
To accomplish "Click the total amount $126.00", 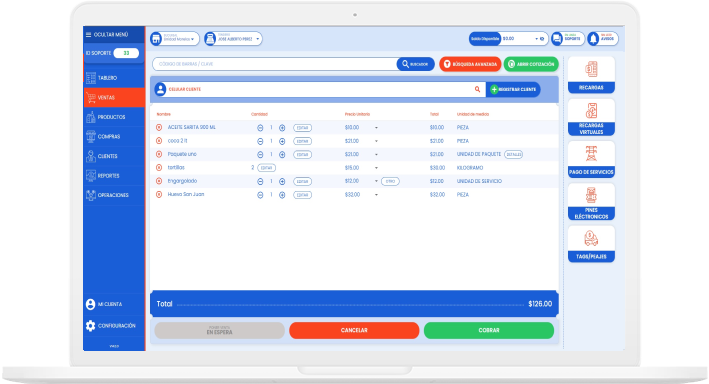I will point(540,304).
